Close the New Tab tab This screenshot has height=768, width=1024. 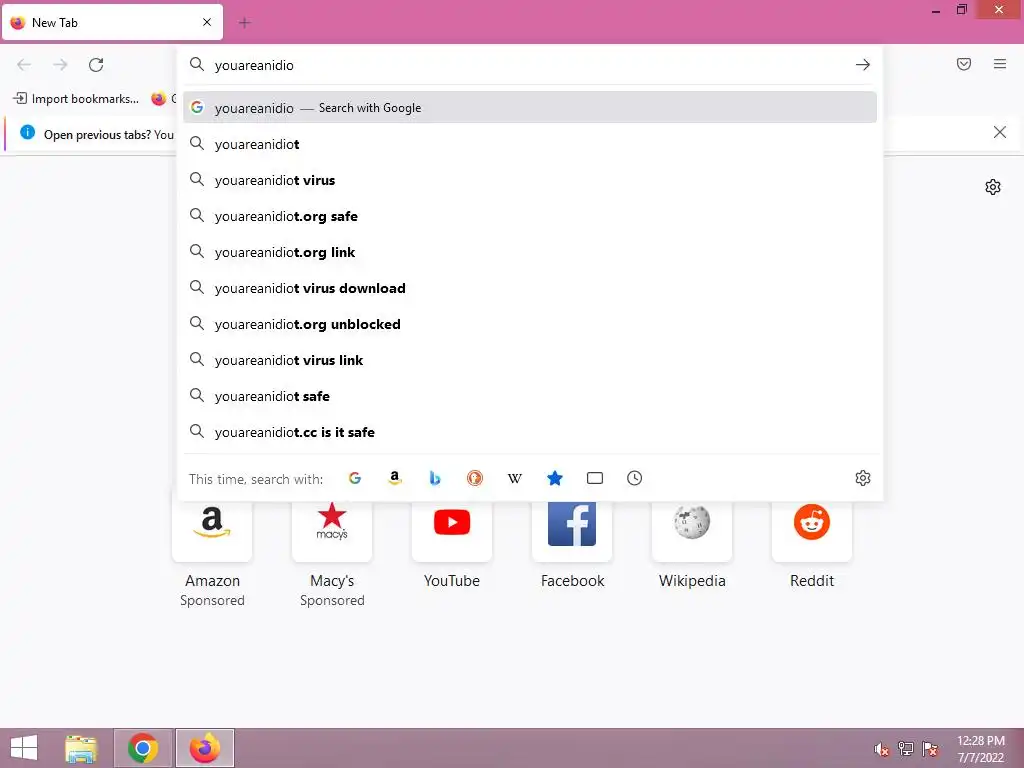tap(207, 22)
